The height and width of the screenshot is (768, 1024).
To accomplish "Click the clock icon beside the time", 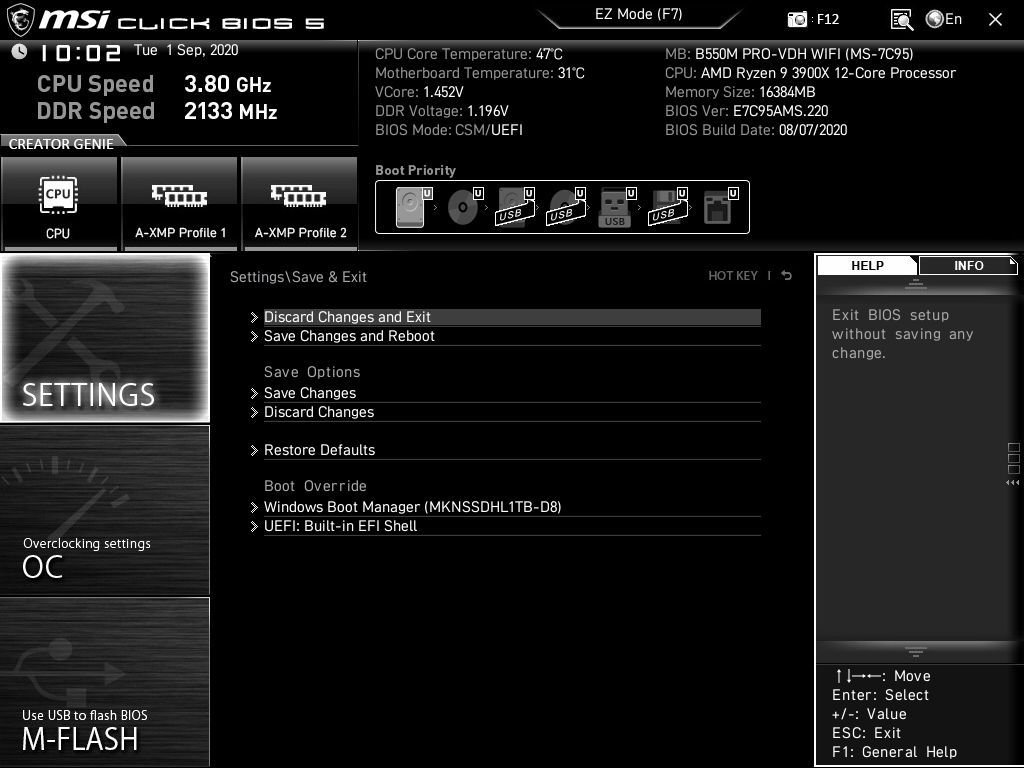I will (20, 52).
